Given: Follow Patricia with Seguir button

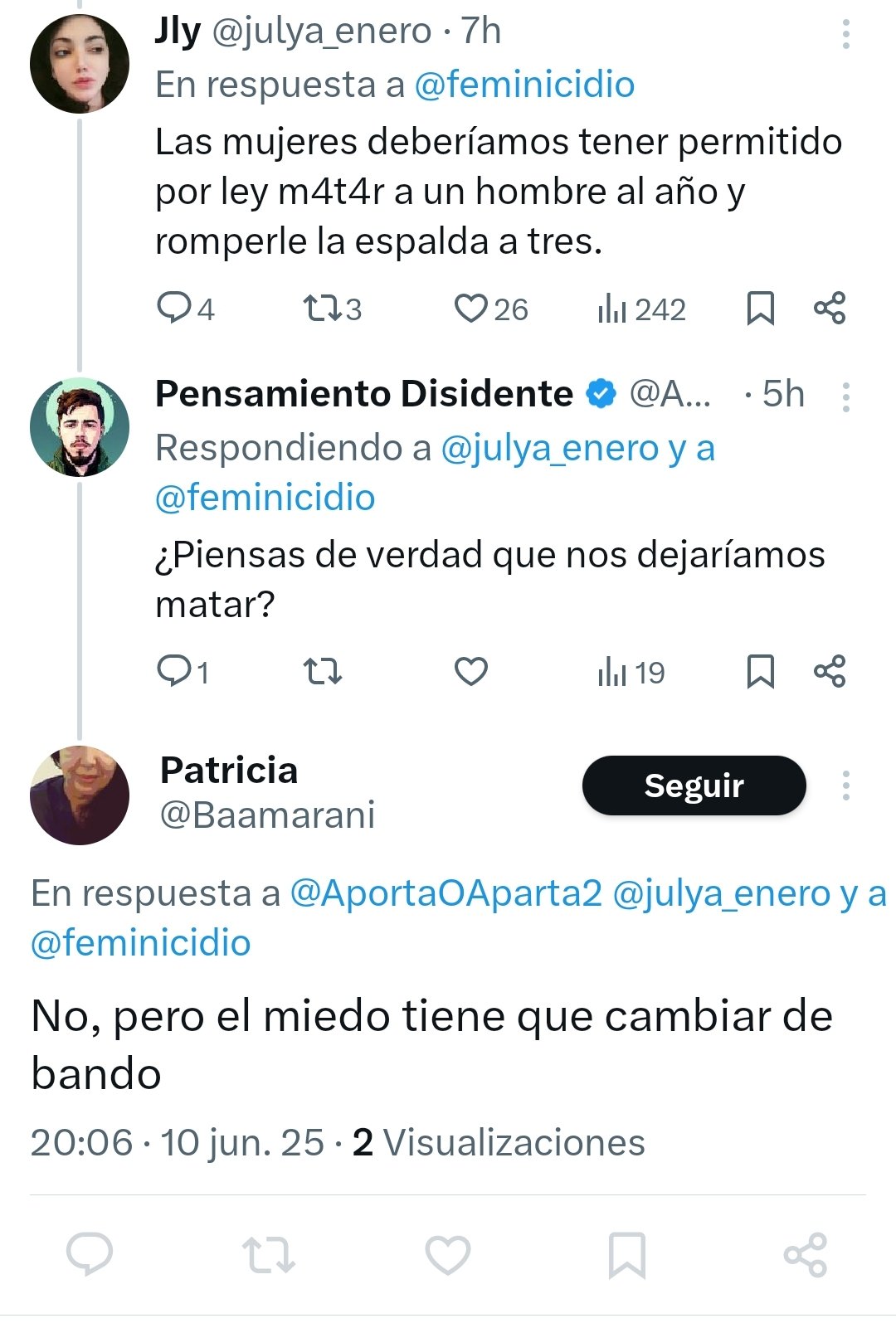Looking at the screenshot, I should [x=694, y=786].
